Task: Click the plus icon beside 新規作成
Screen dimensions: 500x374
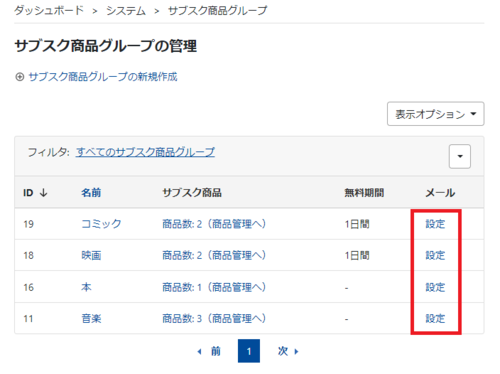Action: tap(20, 77)
